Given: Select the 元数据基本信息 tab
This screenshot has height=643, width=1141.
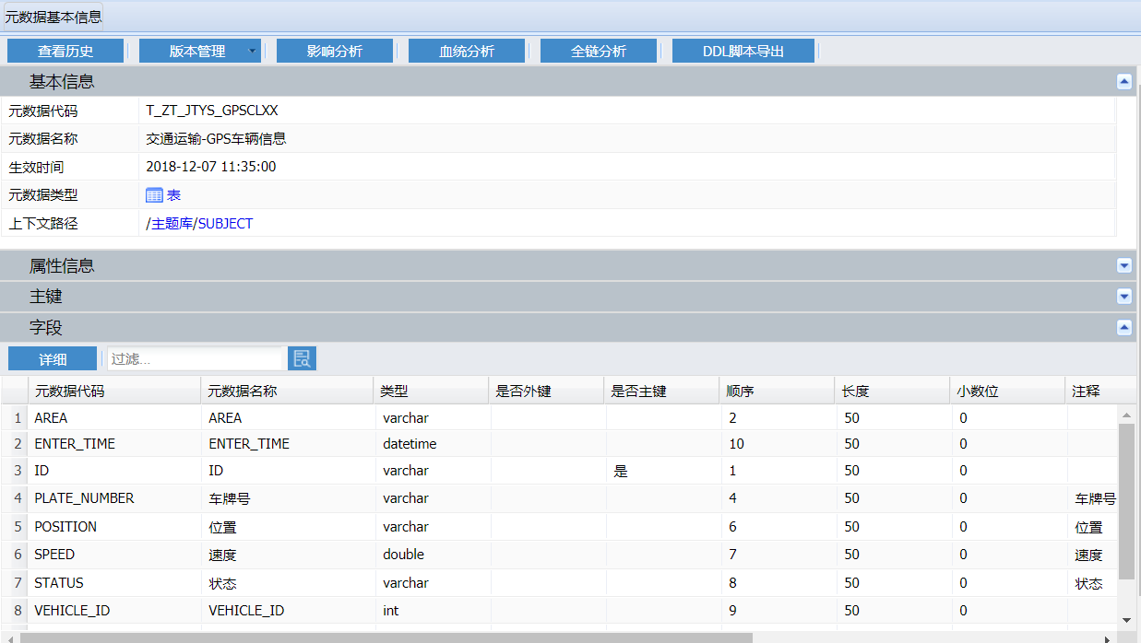Looking at the screenshot, I should click(53, 17).
